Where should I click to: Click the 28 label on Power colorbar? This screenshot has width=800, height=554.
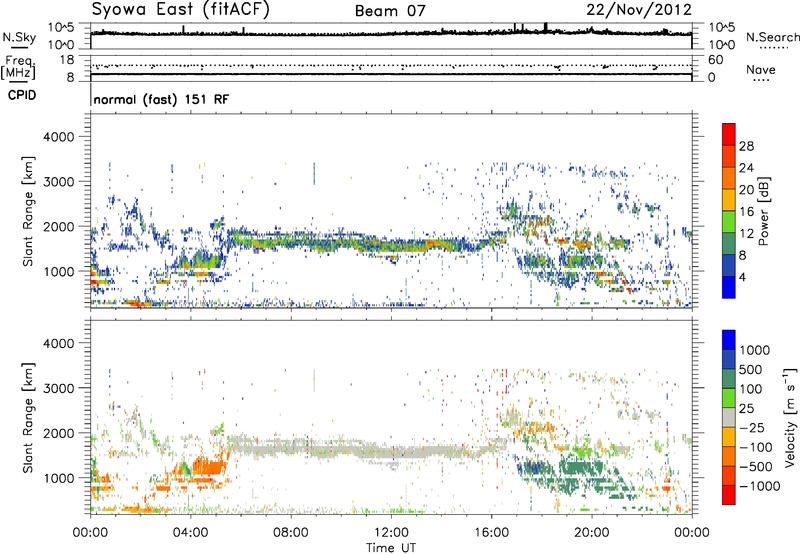pos(746,146)
